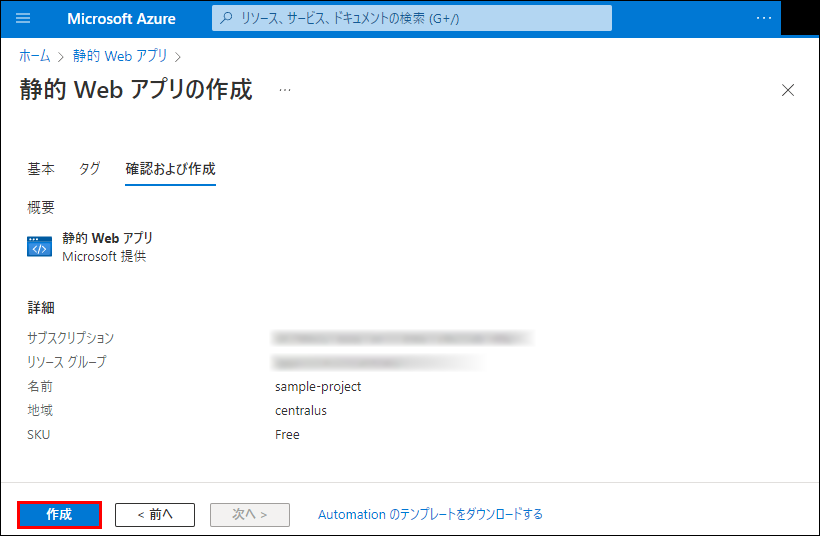Click the static web app code icon

(x=40, y=246)
